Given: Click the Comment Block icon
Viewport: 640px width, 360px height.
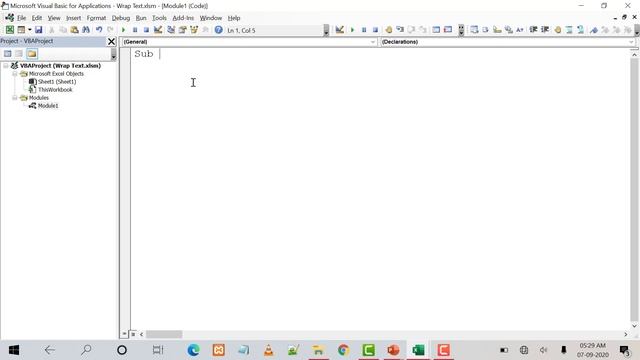Looking at the screenshot, I should click(569, 30).
